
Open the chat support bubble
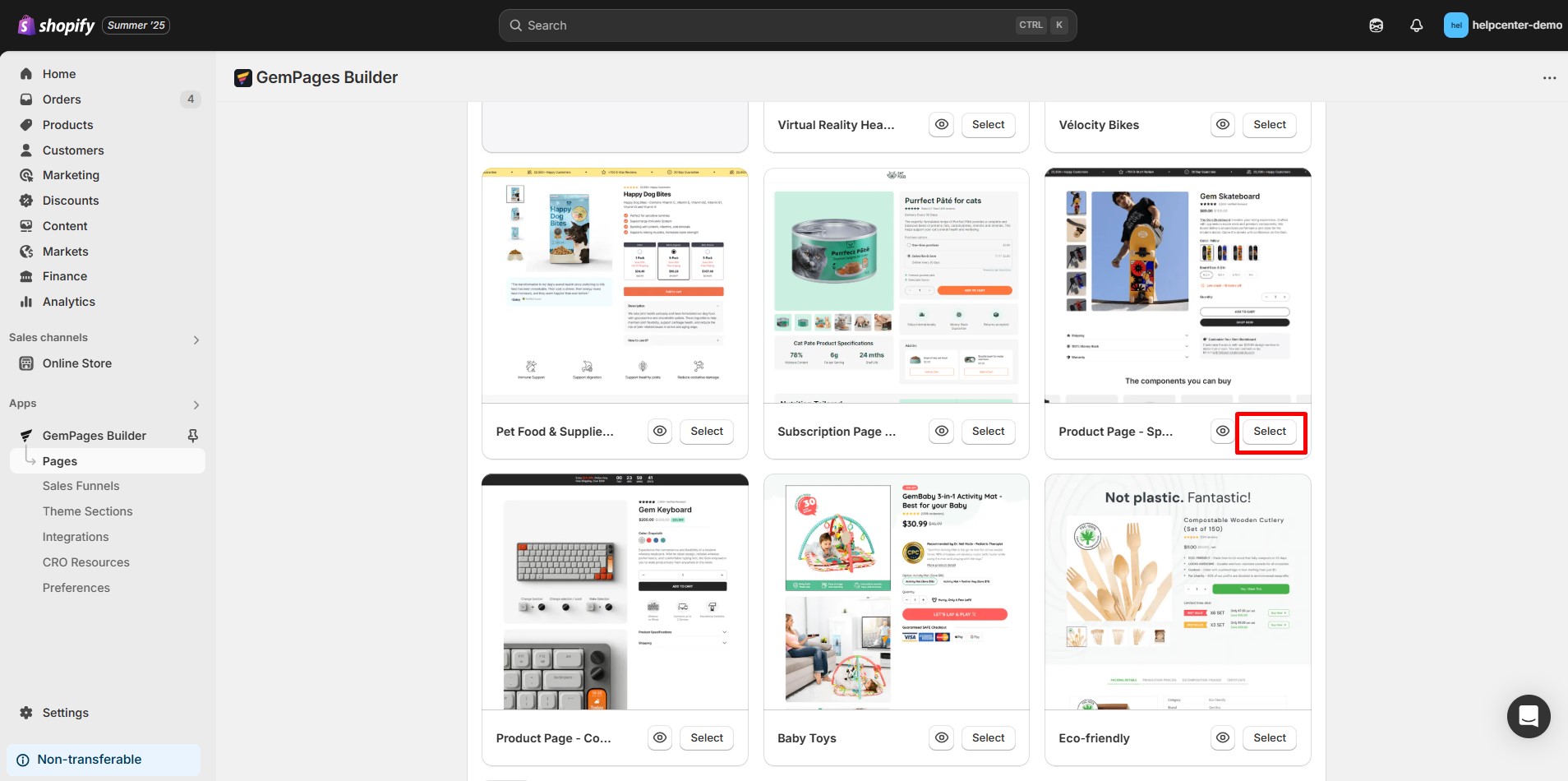pos(1528,716)
